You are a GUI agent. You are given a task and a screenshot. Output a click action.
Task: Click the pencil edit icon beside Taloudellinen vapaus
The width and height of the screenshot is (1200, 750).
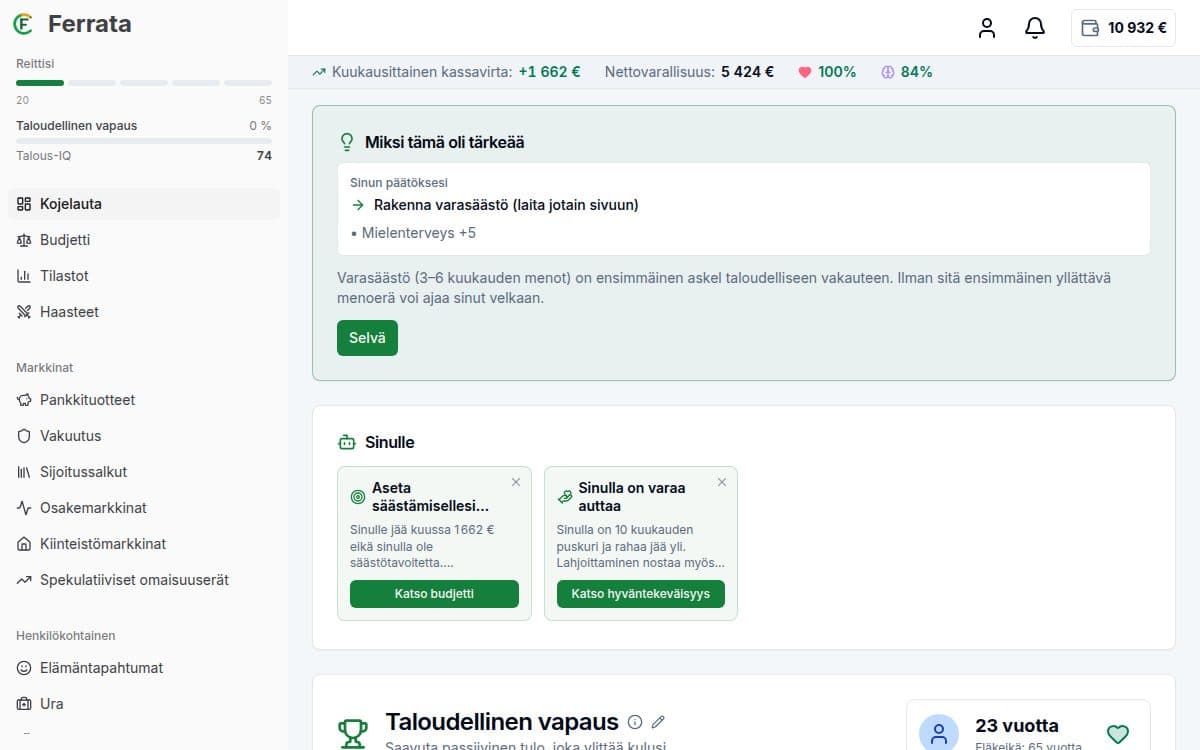click(658, 722)
